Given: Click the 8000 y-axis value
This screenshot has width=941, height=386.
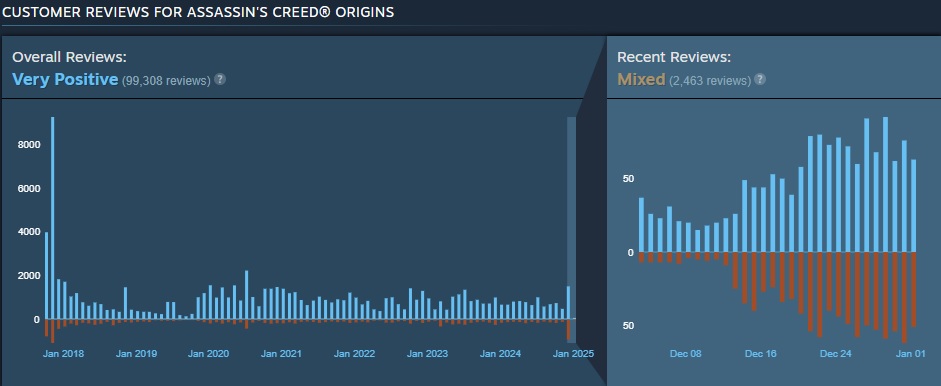Looking at the screenshot, I should (29, 145).
